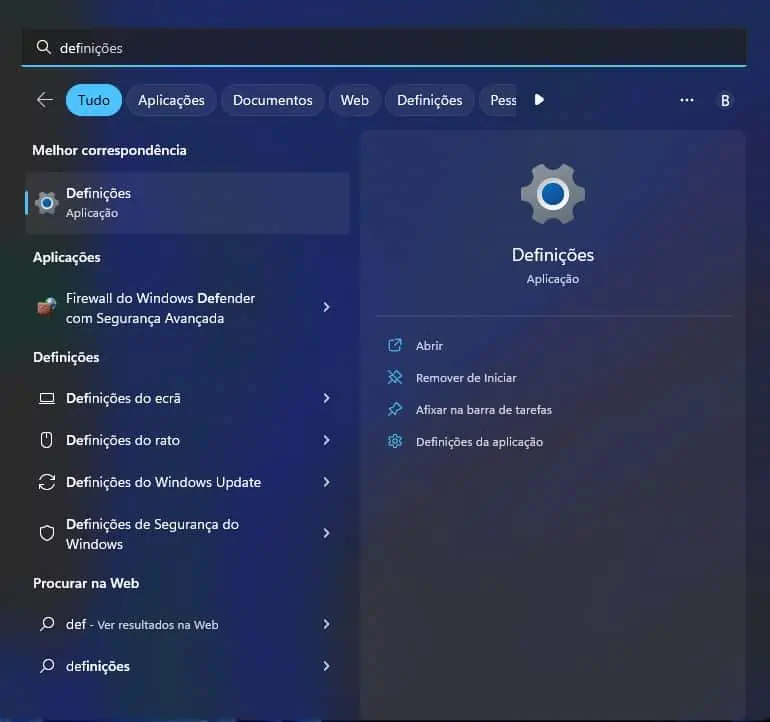
Task: Click the unpin icon for Remover de Iniciar
Action: (x=395, y=377)
